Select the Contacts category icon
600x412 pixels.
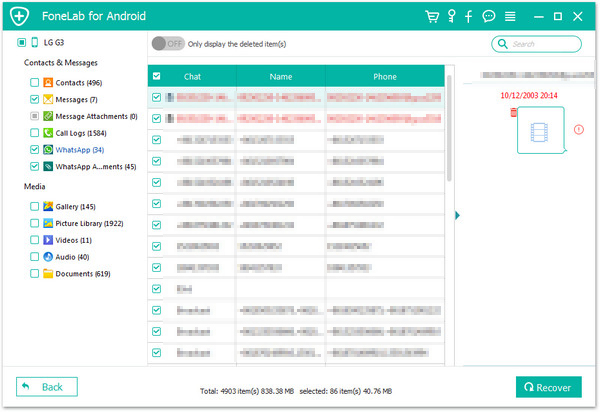click(48, 83)
